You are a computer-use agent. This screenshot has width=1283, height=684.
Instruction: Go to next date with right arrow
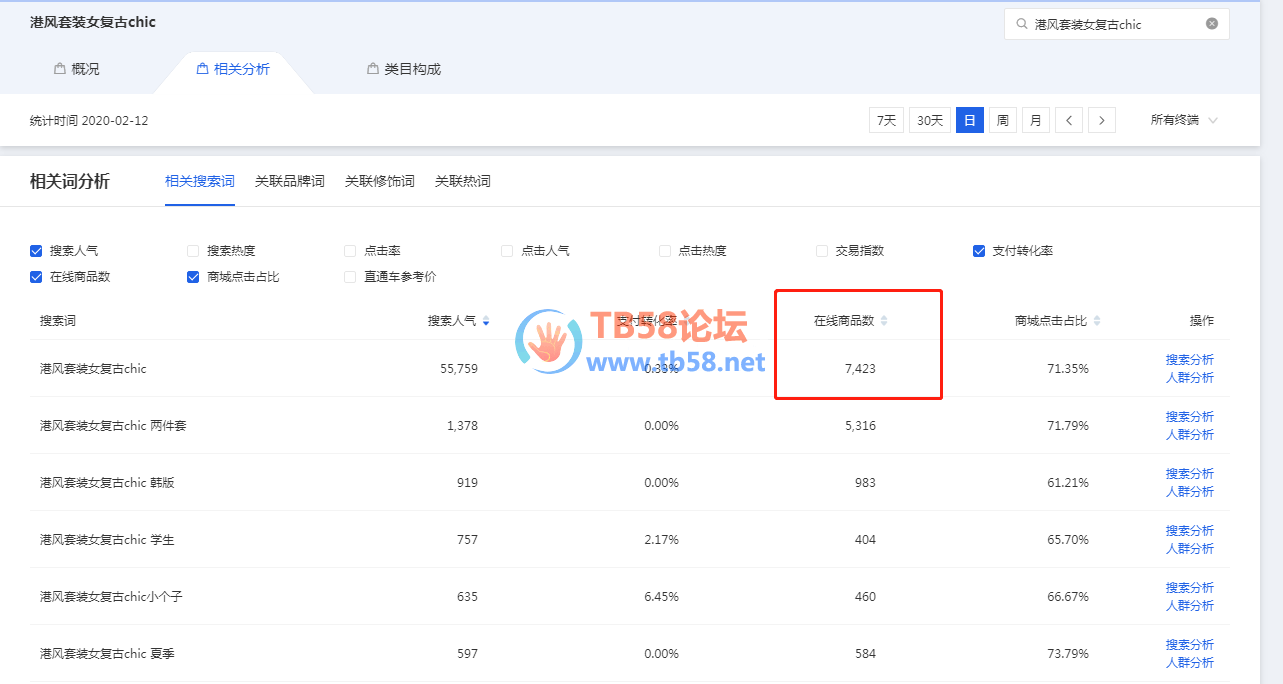1102,120
